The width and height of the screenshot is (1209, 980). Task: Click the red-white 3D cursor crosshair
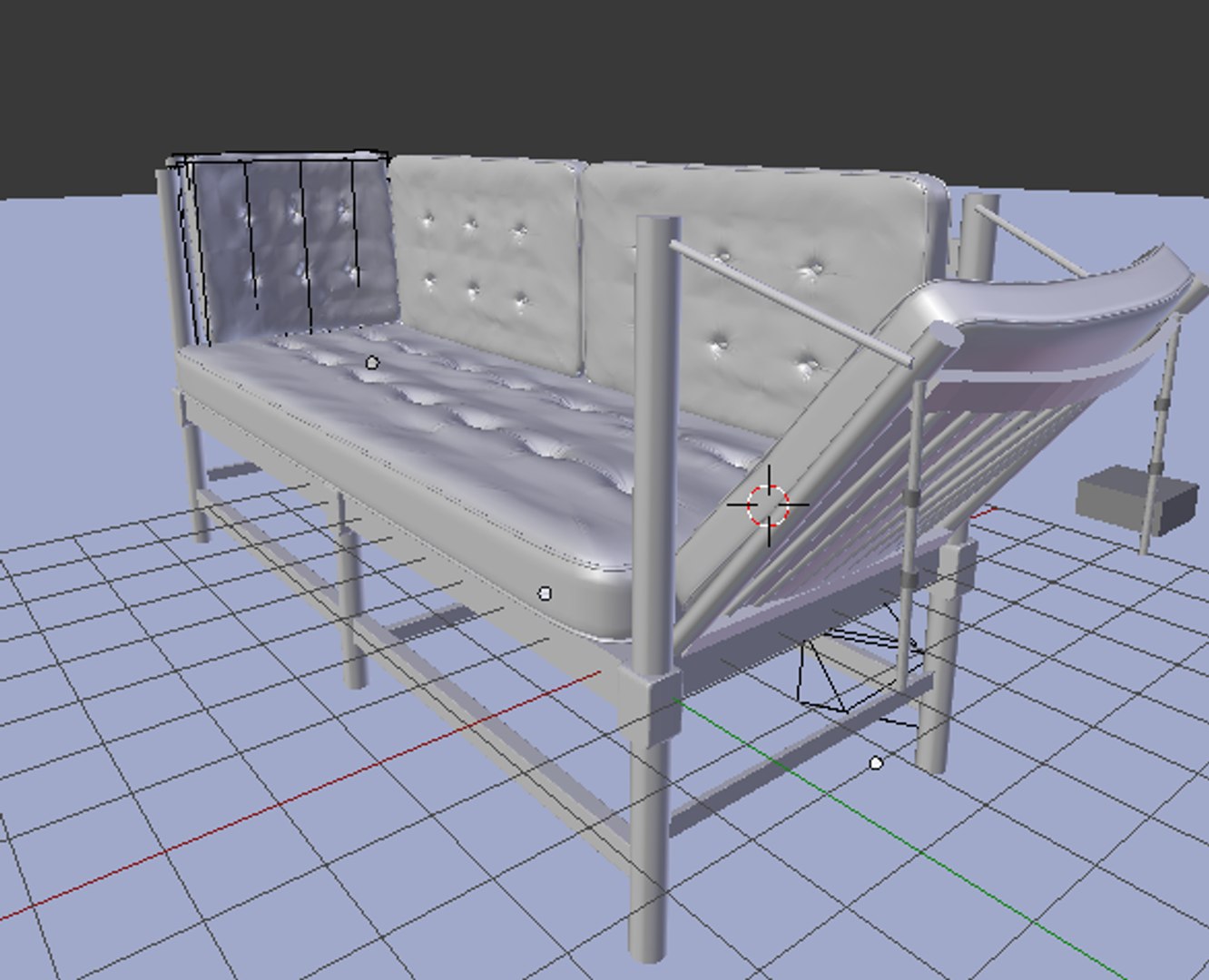[768, 506]
